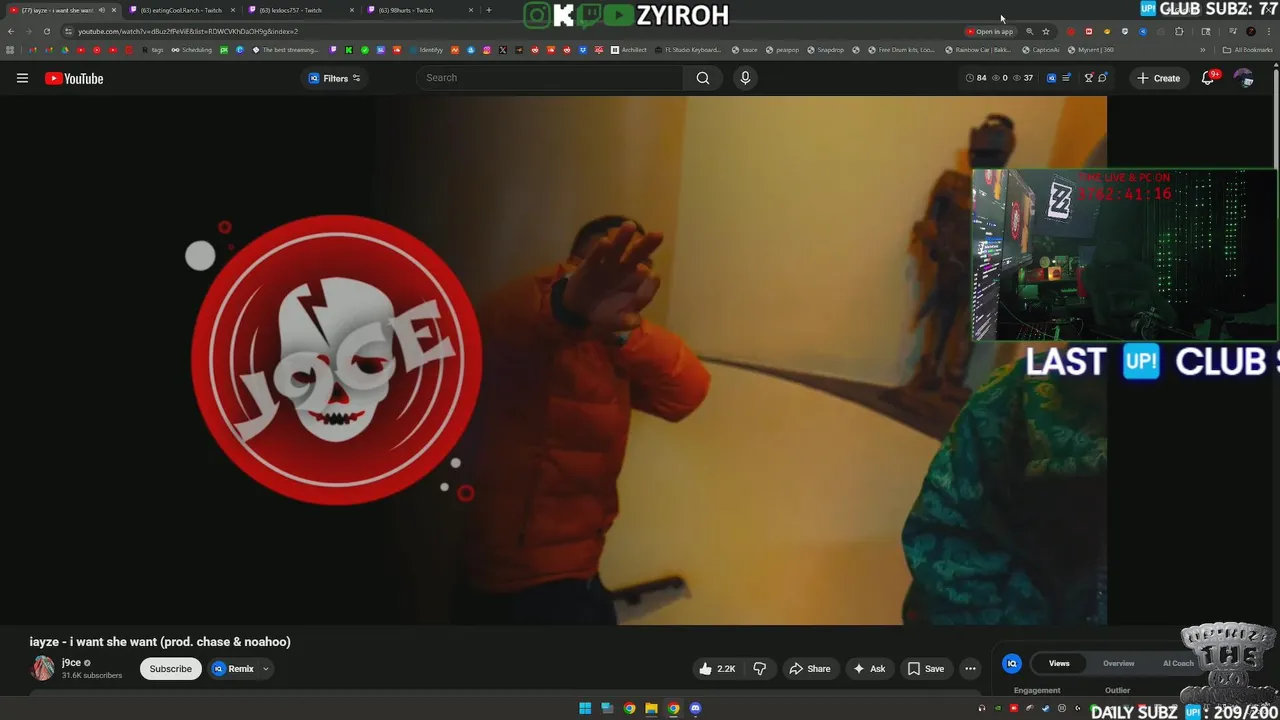
Task: Click the Open in app button
Action: click(x=990, y=31)
